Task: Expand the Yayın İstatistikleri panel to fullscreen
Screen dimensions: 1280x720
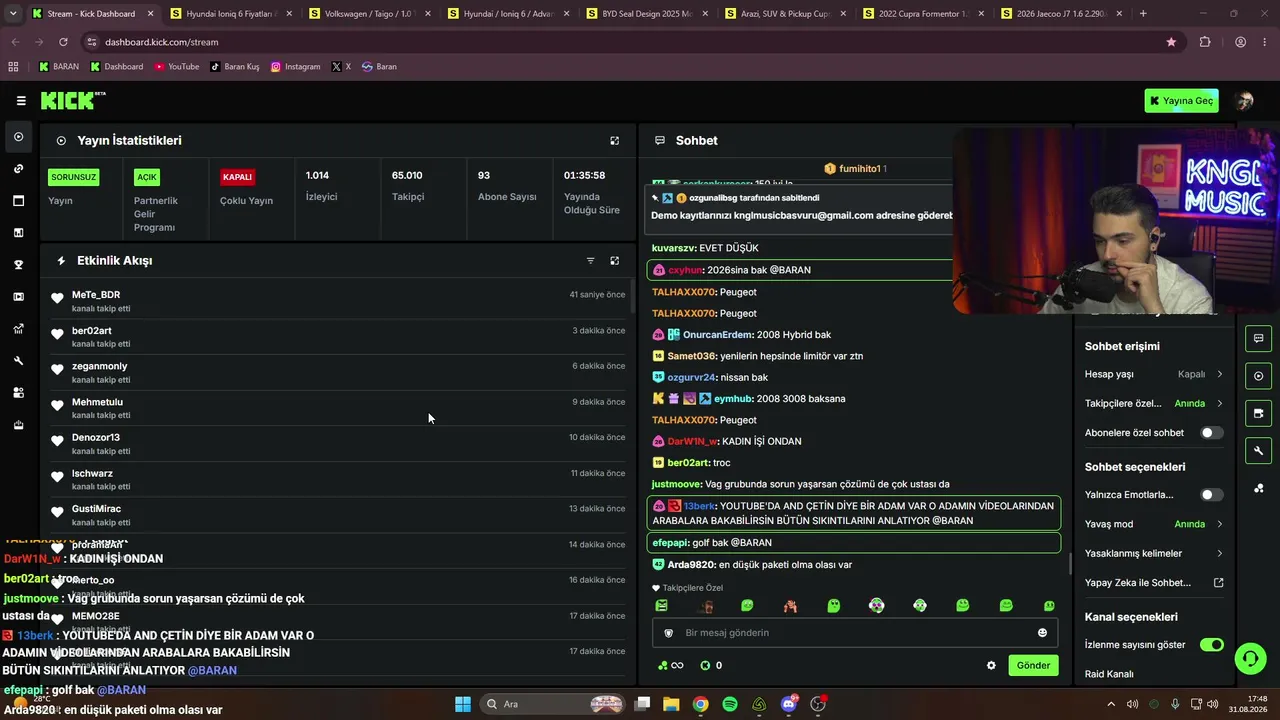Action: click(x=615, y=141)
